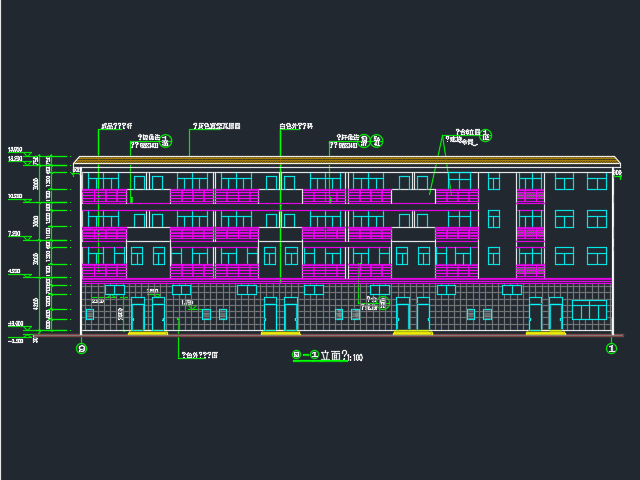Click the 13.050 elevation marker
The width and height of the screenshot is (640, 480).
click(16, 150)
